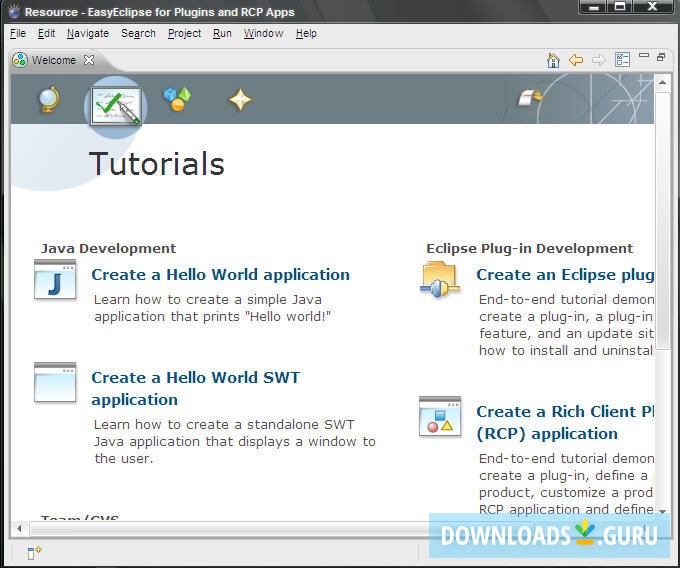
Task: Maximize the EasyEclipse window
Action: (620, 7)
